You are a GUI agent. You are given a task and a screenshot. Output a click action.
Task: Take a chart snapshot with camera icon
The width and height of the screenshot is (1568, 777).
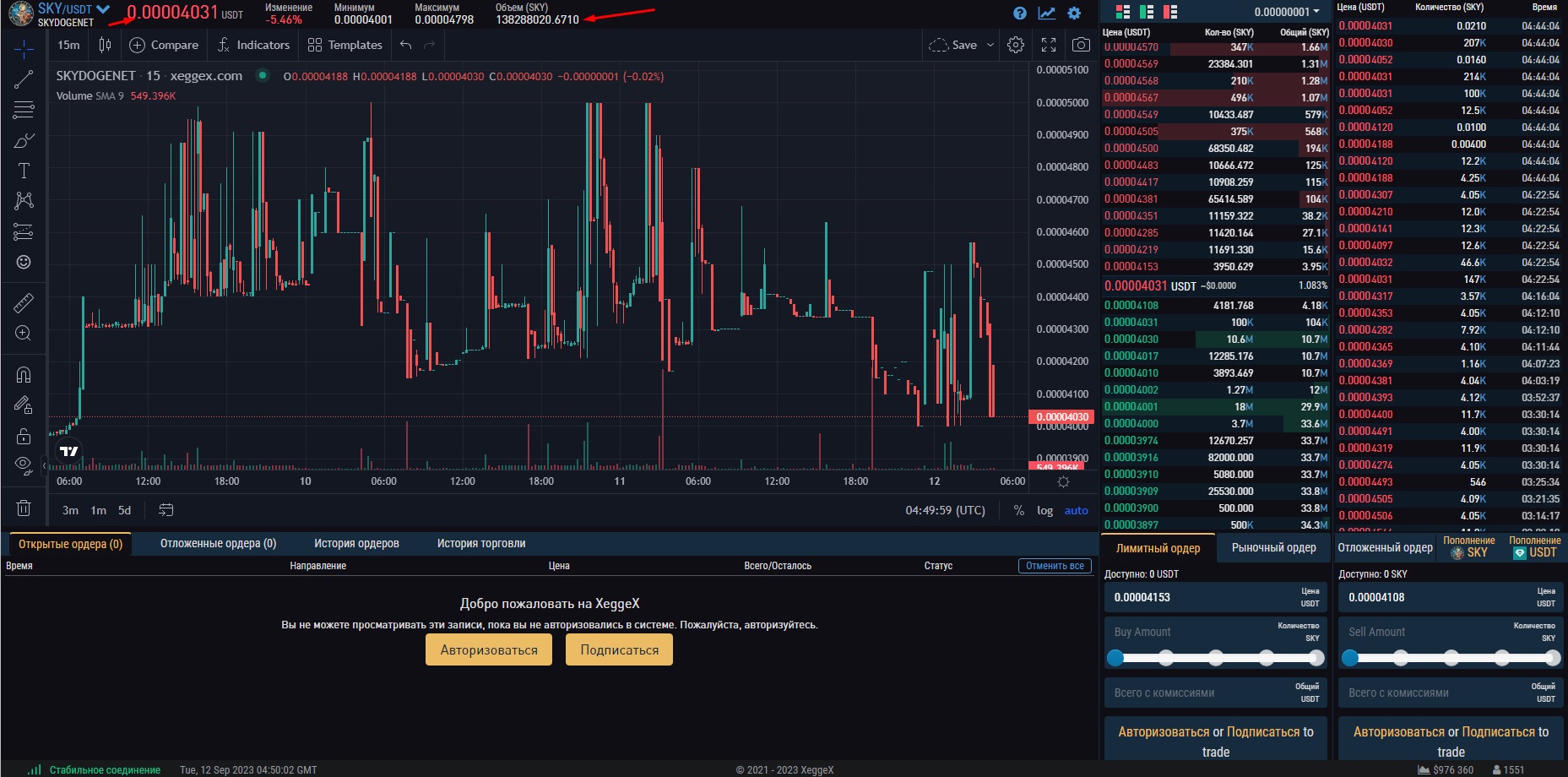click(1081, 45)
